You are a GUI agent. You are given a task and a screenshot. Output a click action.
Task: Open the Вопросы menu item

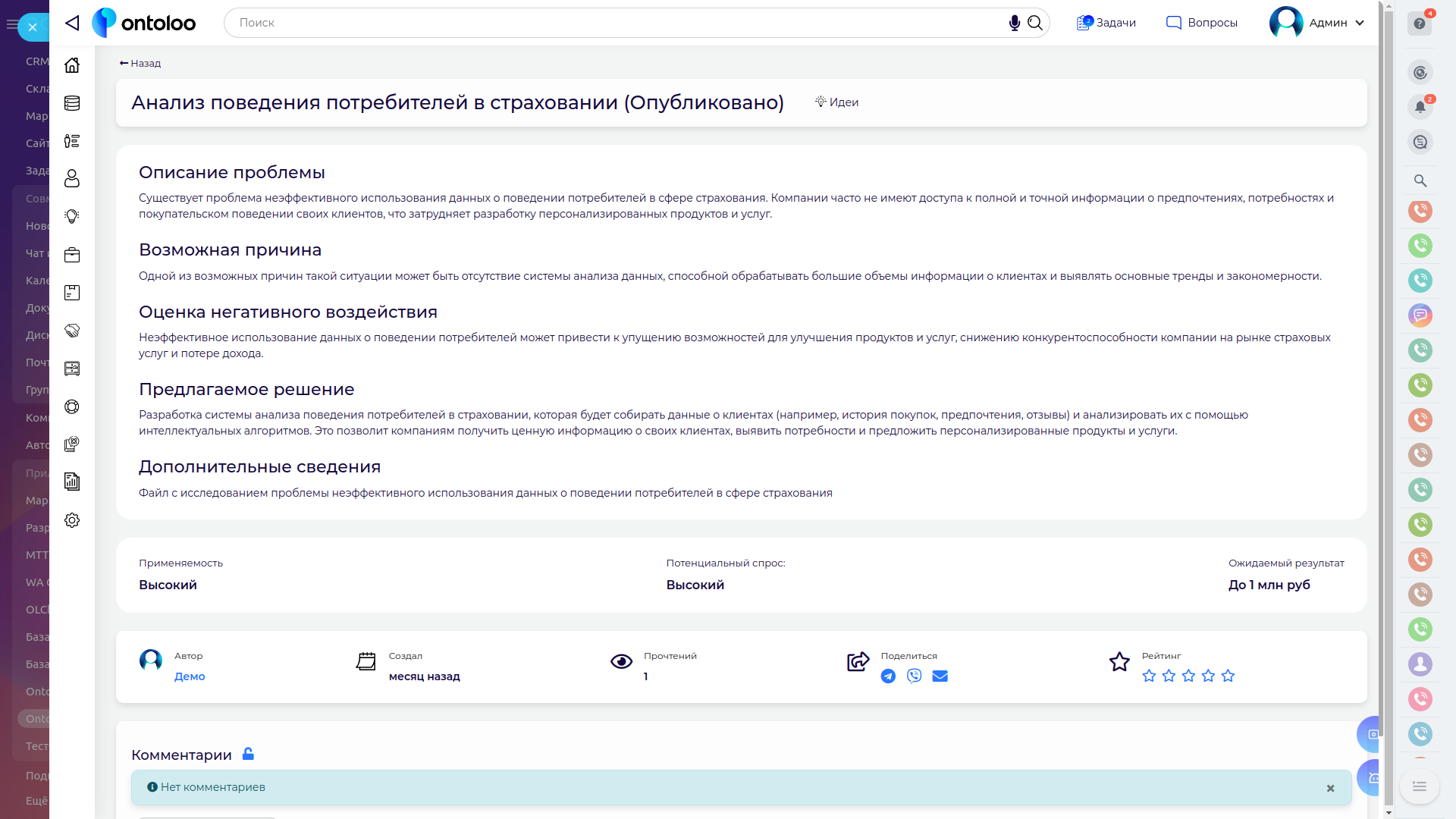pos(1202,23)
